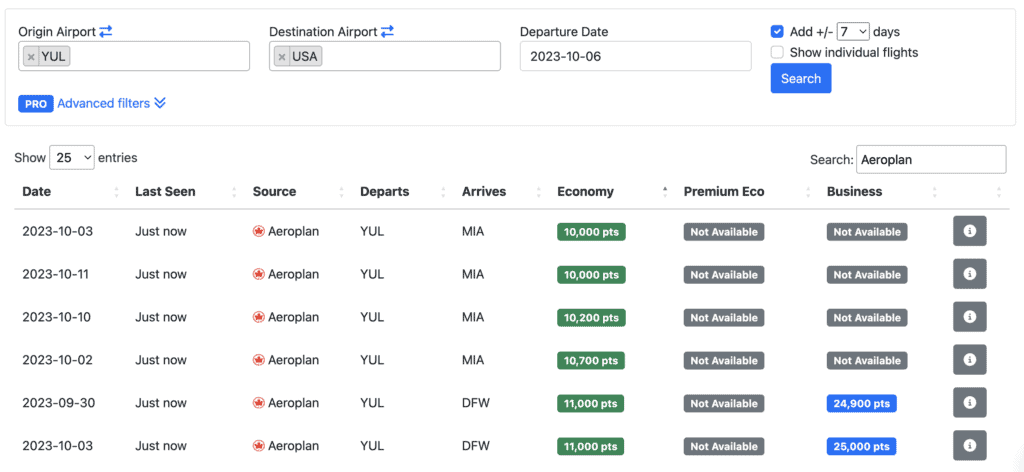
Task: Click the 24,900 pts Business badge
Action: pos(861,403)
